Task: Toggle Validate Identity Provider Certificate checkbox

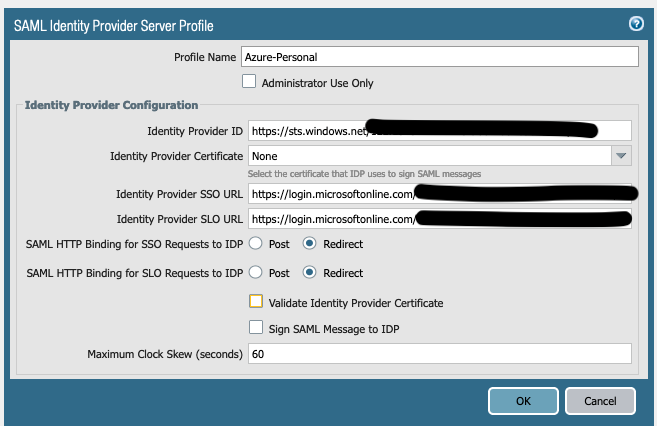Action: tap(256, 301)
